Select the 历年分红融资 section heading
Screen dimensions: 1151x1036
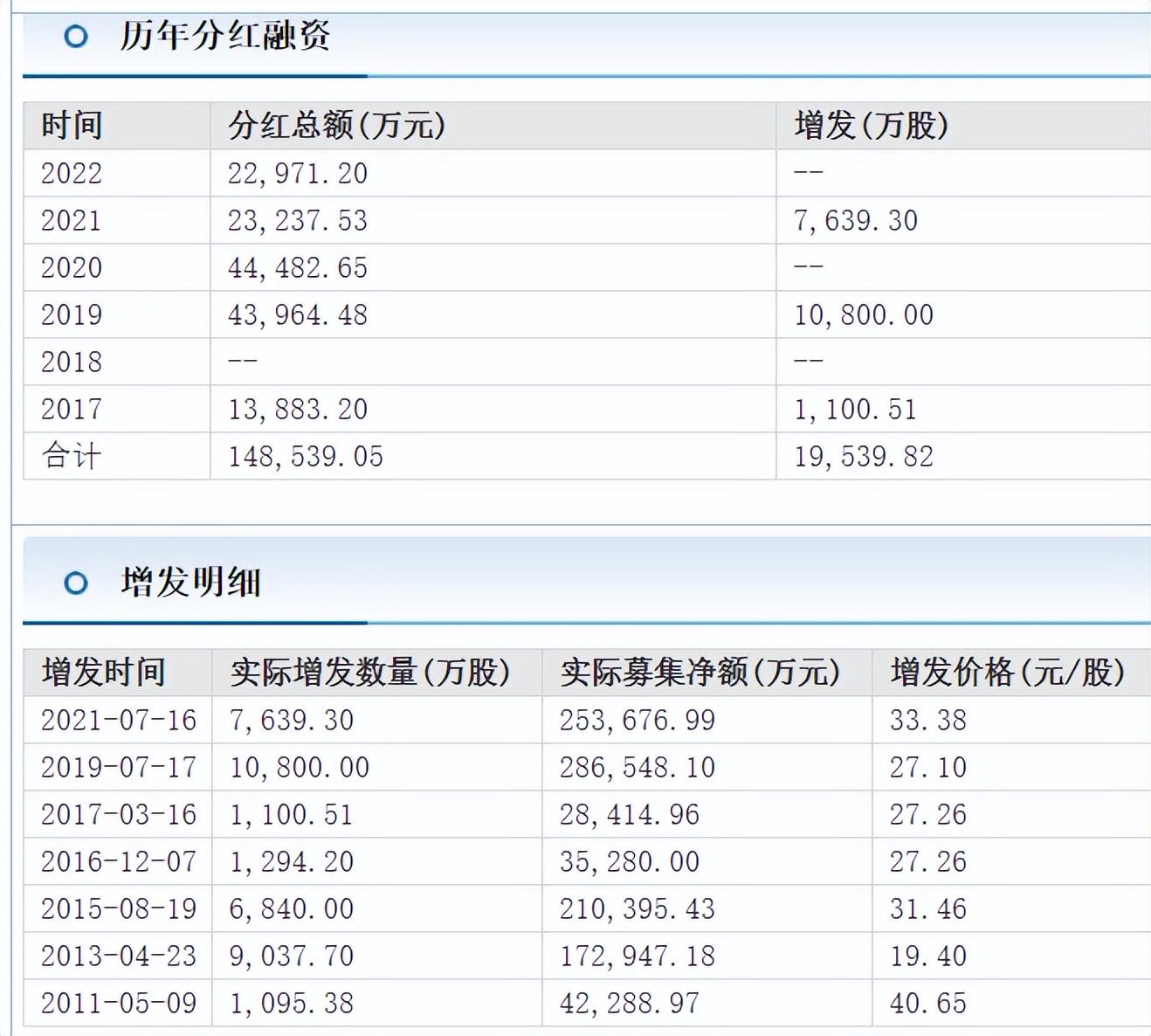[x=224, y=36]
